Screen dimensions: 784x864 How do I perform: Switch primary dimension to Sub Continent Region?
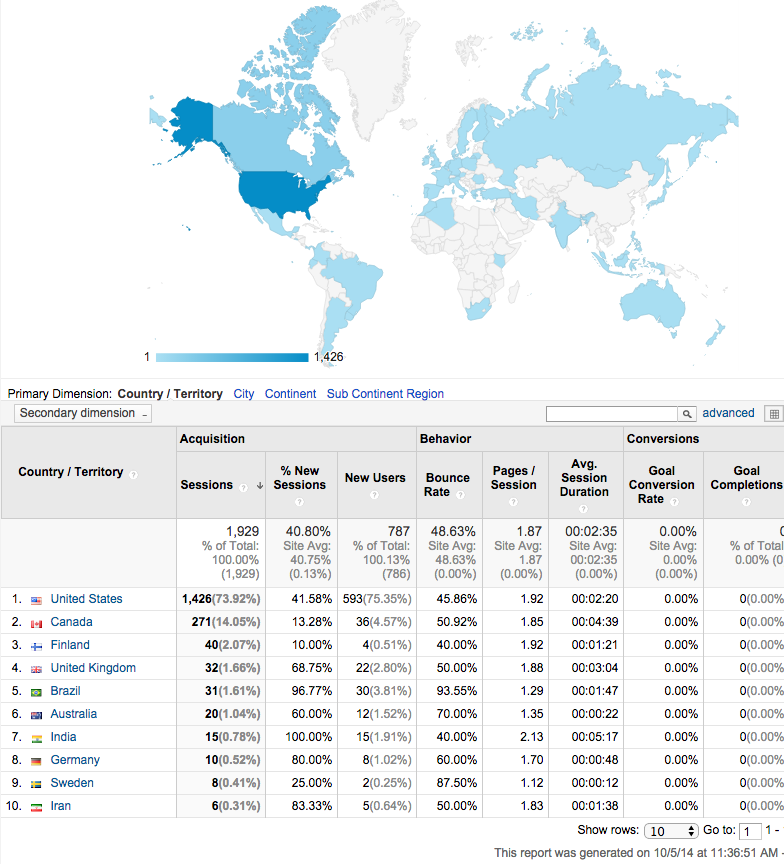click(x=385, y=394)
